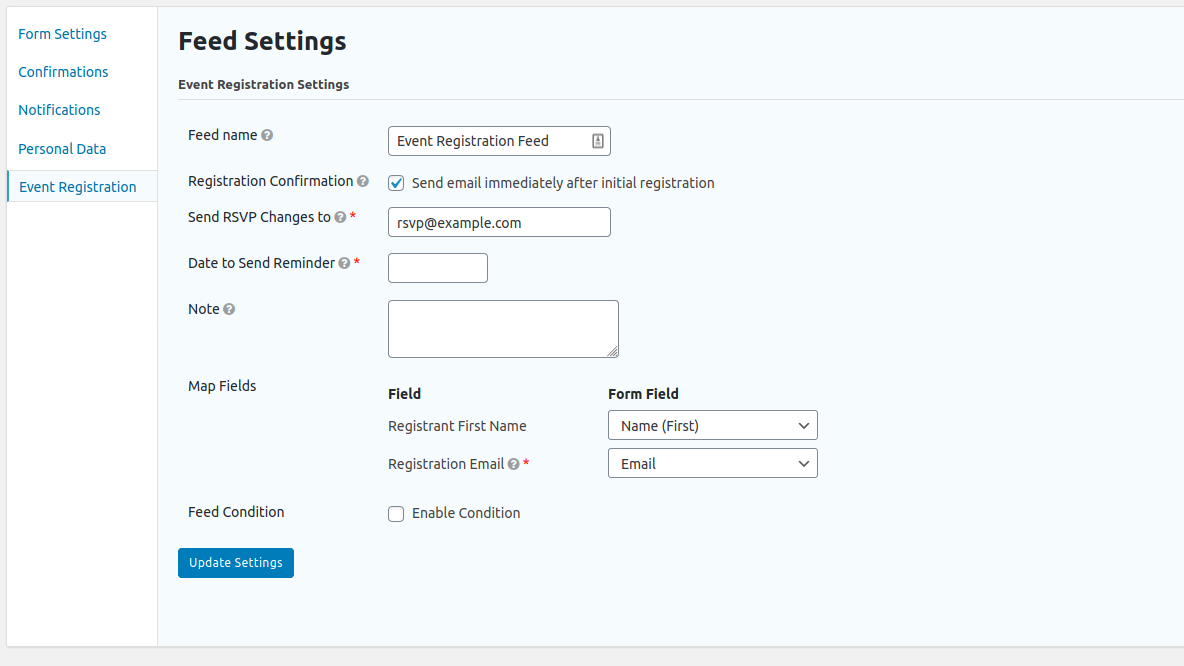Click help icon beside Registration Email
This screenshot has height=666, width=1184.
tap(513, 464)
